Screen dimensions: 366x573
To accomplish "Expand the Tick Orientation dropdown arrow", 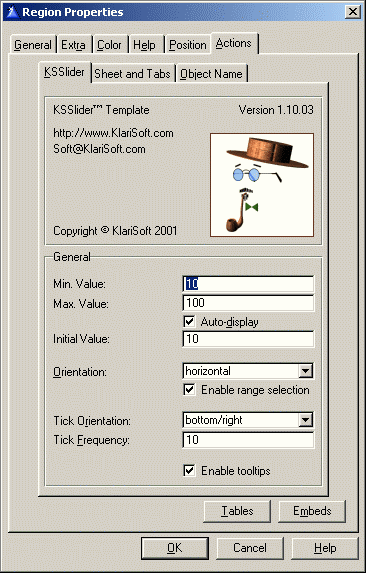I will [x=305, y=421].
